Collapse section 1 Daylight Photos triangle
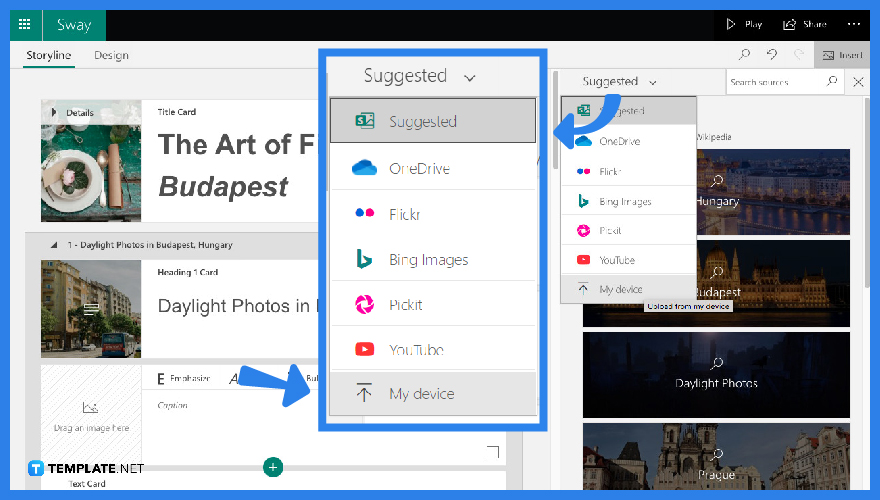 (x=54, y=245)
